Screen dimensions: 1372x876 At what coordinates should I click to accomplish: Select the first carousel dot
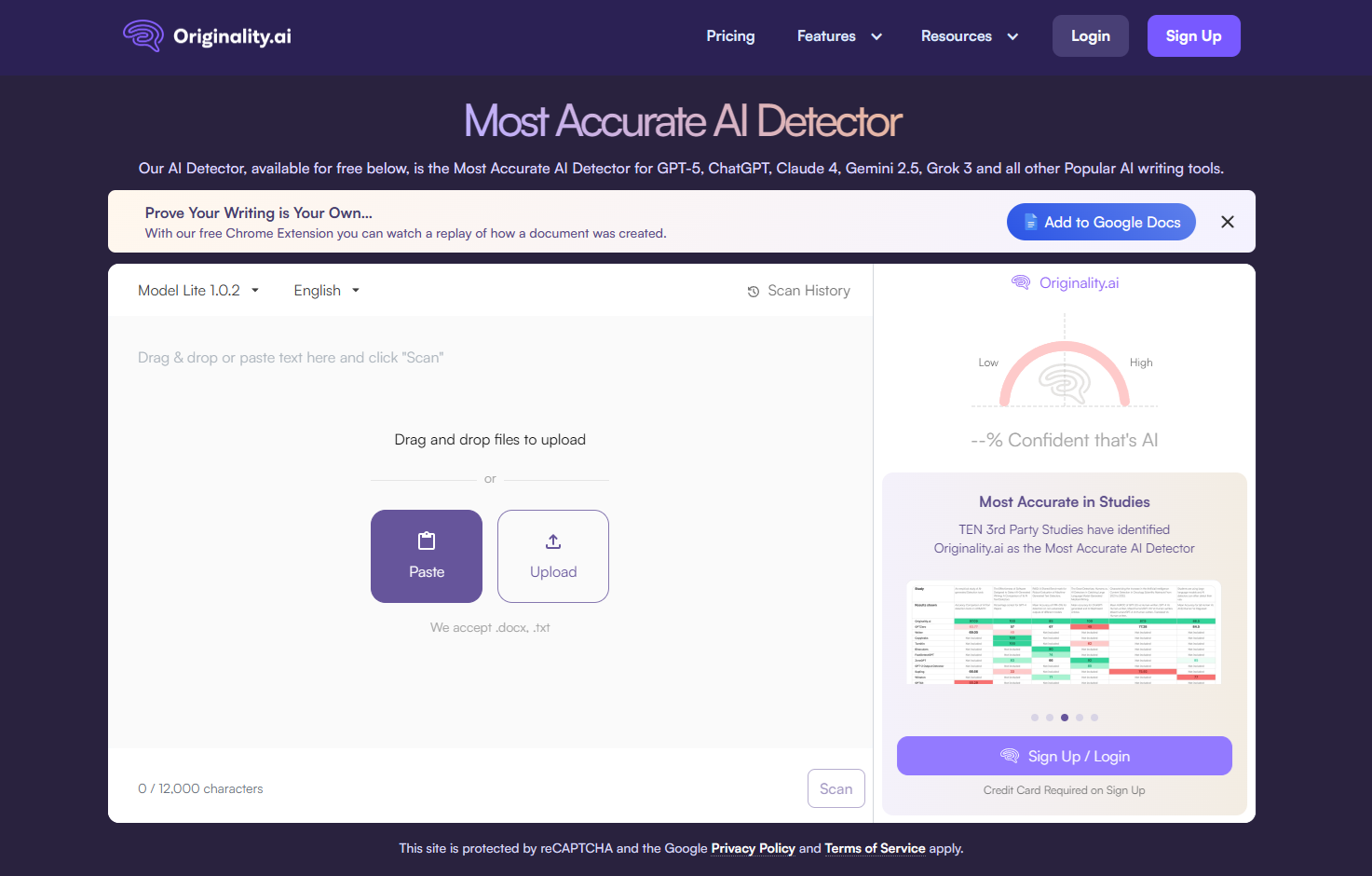click(1035, 718)
